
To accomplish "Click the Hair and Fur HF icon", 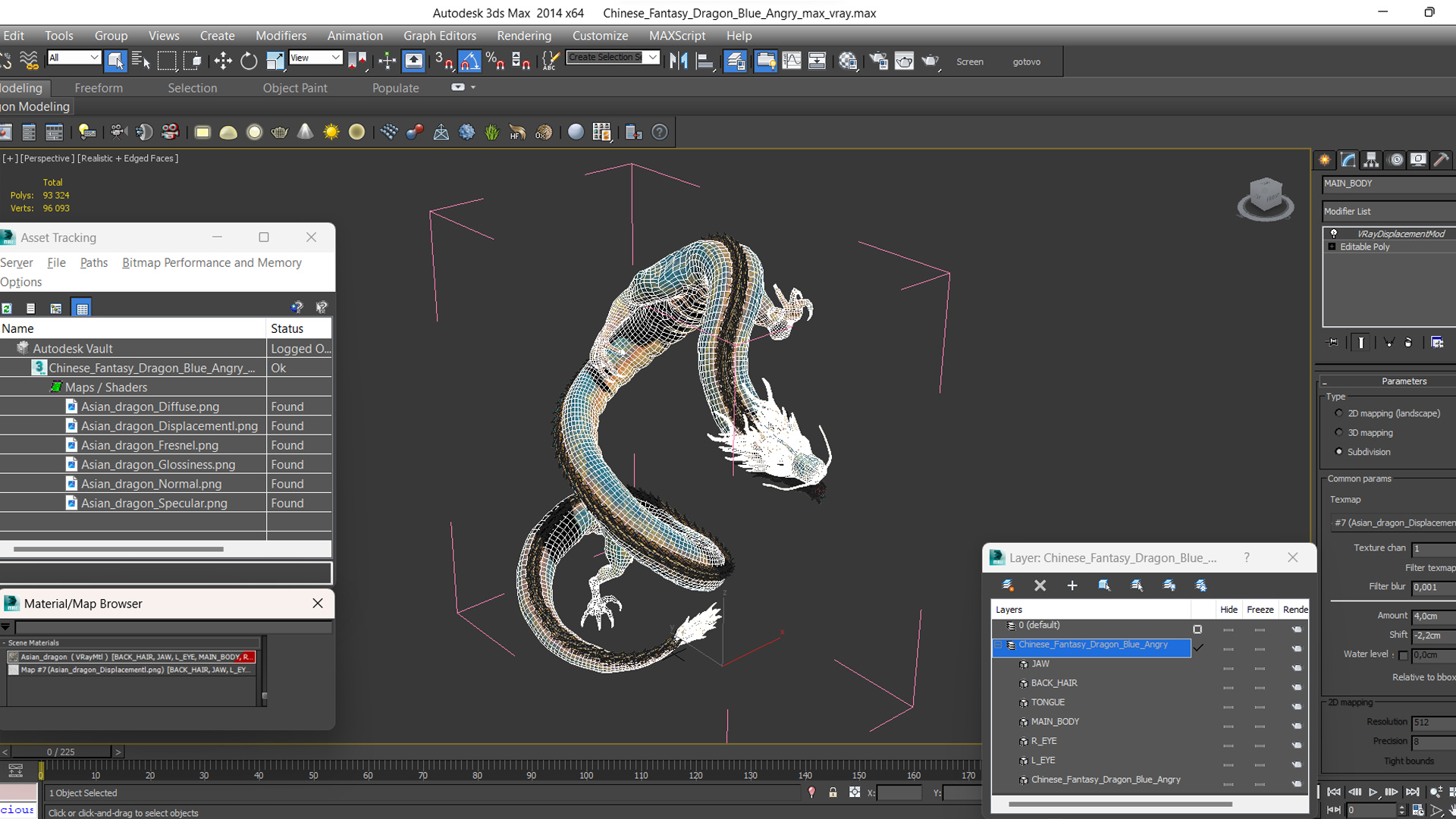I will pos(517,132).
